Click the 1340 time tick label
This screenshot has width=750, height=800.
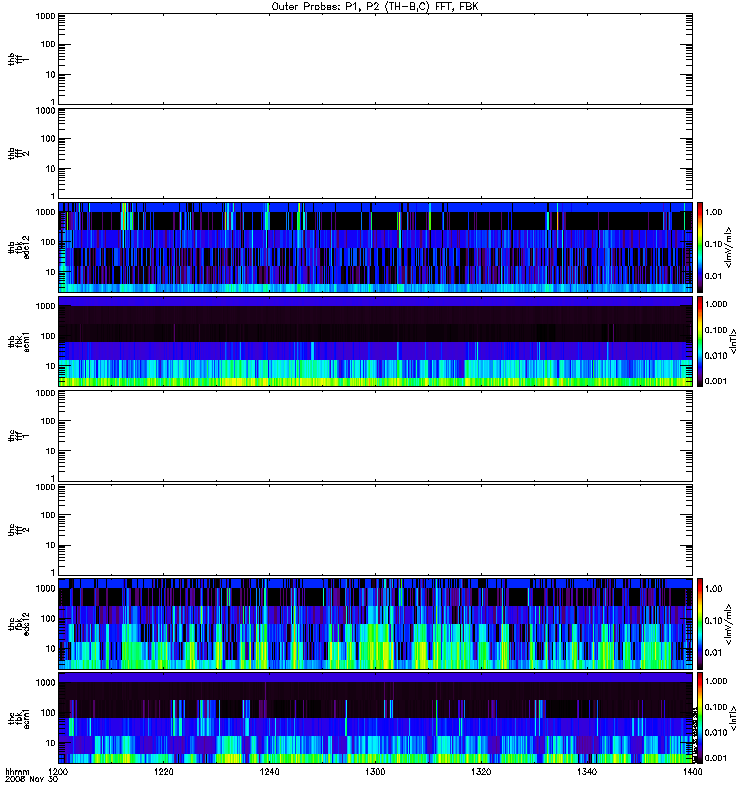587,771
